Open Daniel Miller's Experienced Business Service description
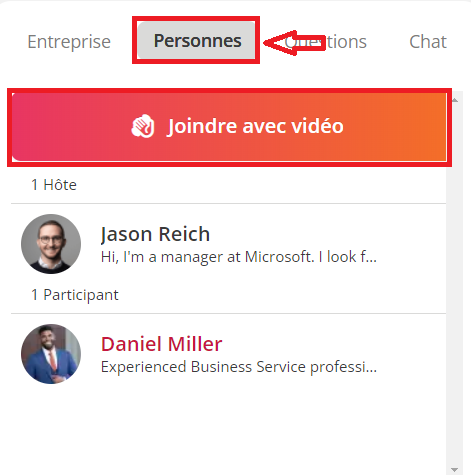The width and height of the screenshot is (471, 475). pos(239,367)
